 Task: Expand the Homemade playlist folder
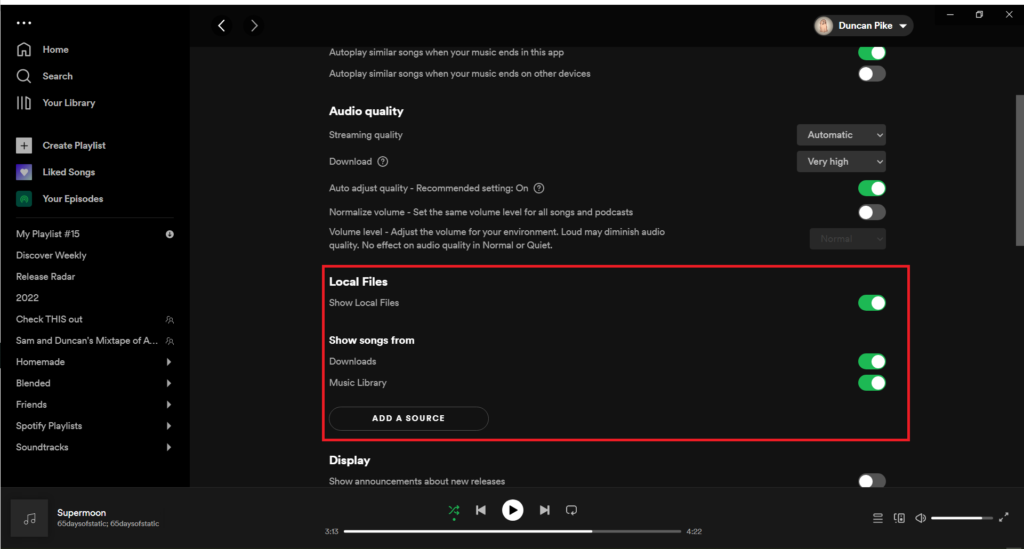pyautogui.click(x=168, y=362)
